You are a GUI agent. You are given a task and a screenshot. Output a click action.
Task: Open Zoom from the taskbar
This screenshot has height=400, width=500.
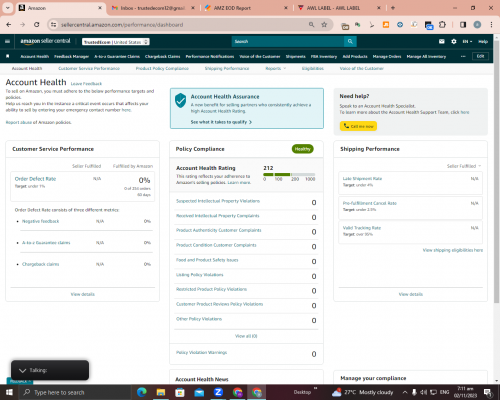coord(218,392)
